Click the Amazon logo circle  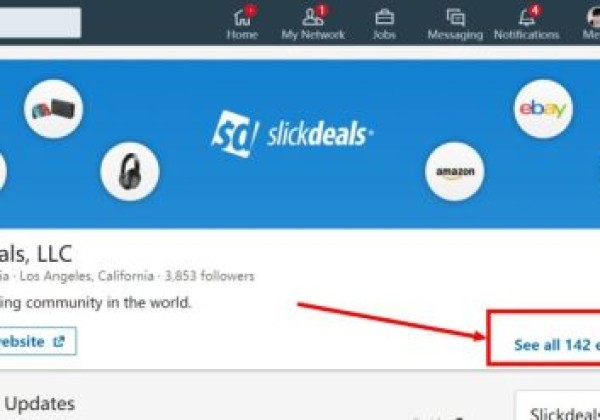tap(455, 171)
